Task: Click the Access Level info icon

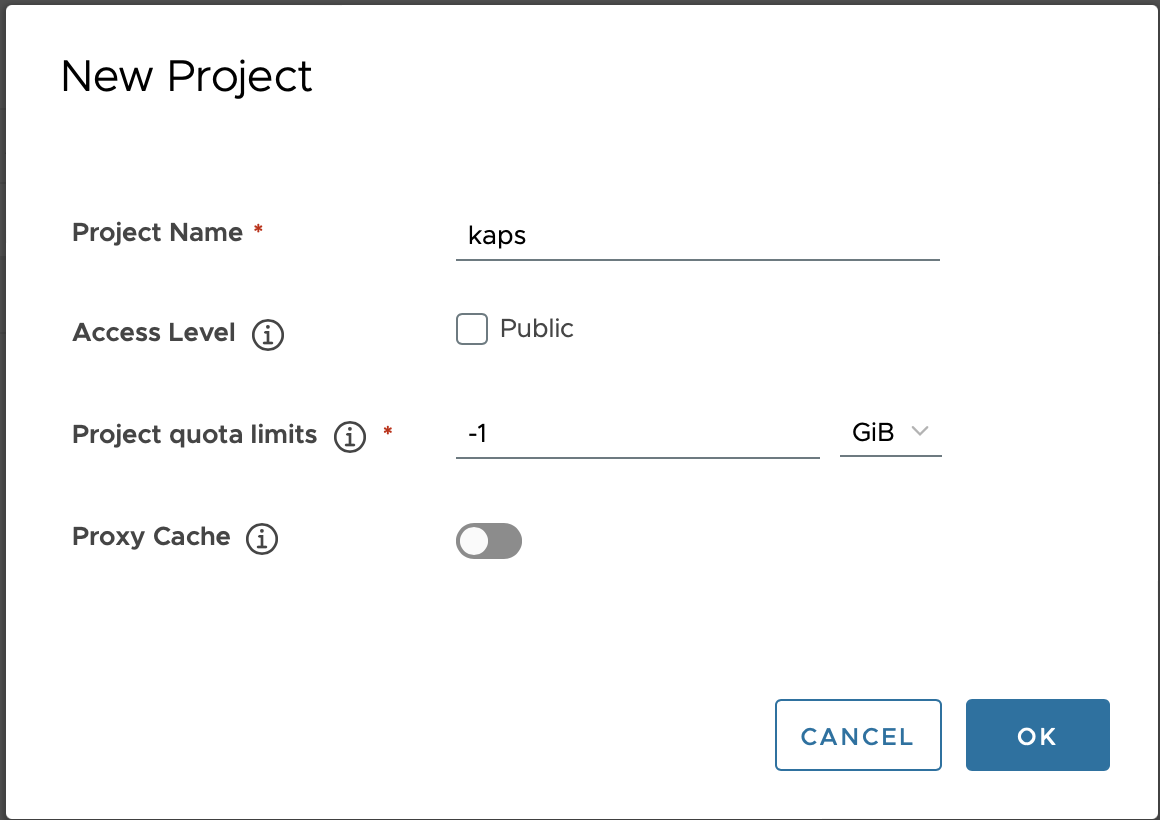Action: [x=268, y=335]
